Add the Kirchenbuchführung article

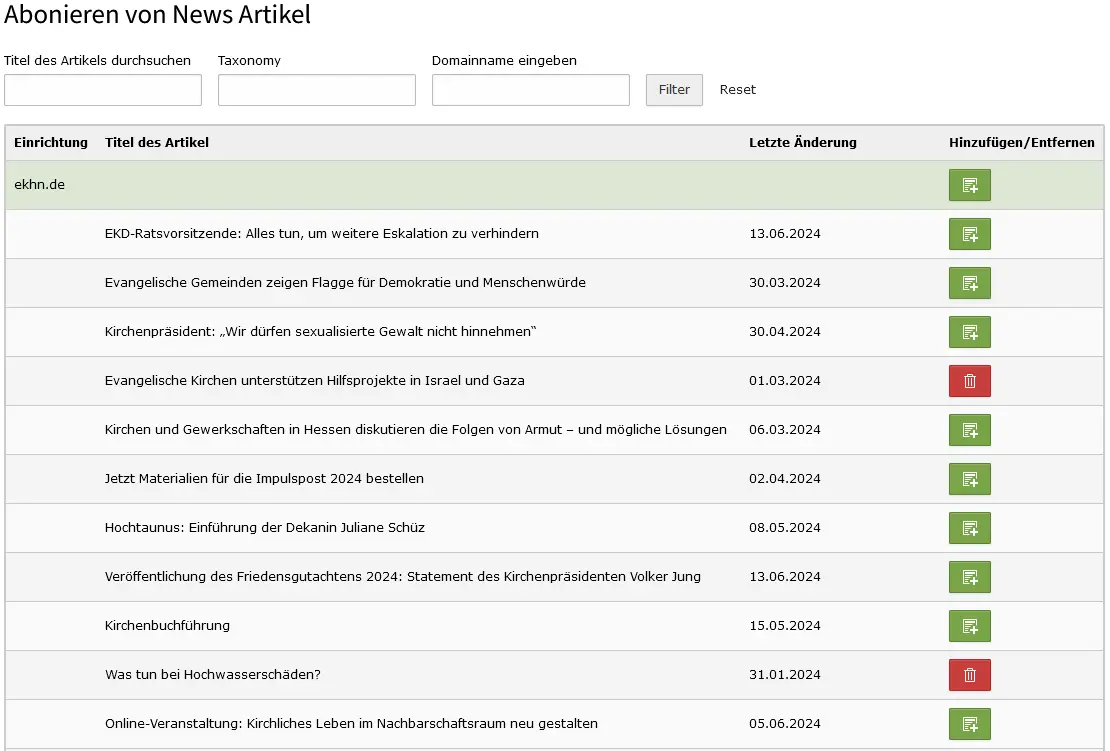point(969,626)
